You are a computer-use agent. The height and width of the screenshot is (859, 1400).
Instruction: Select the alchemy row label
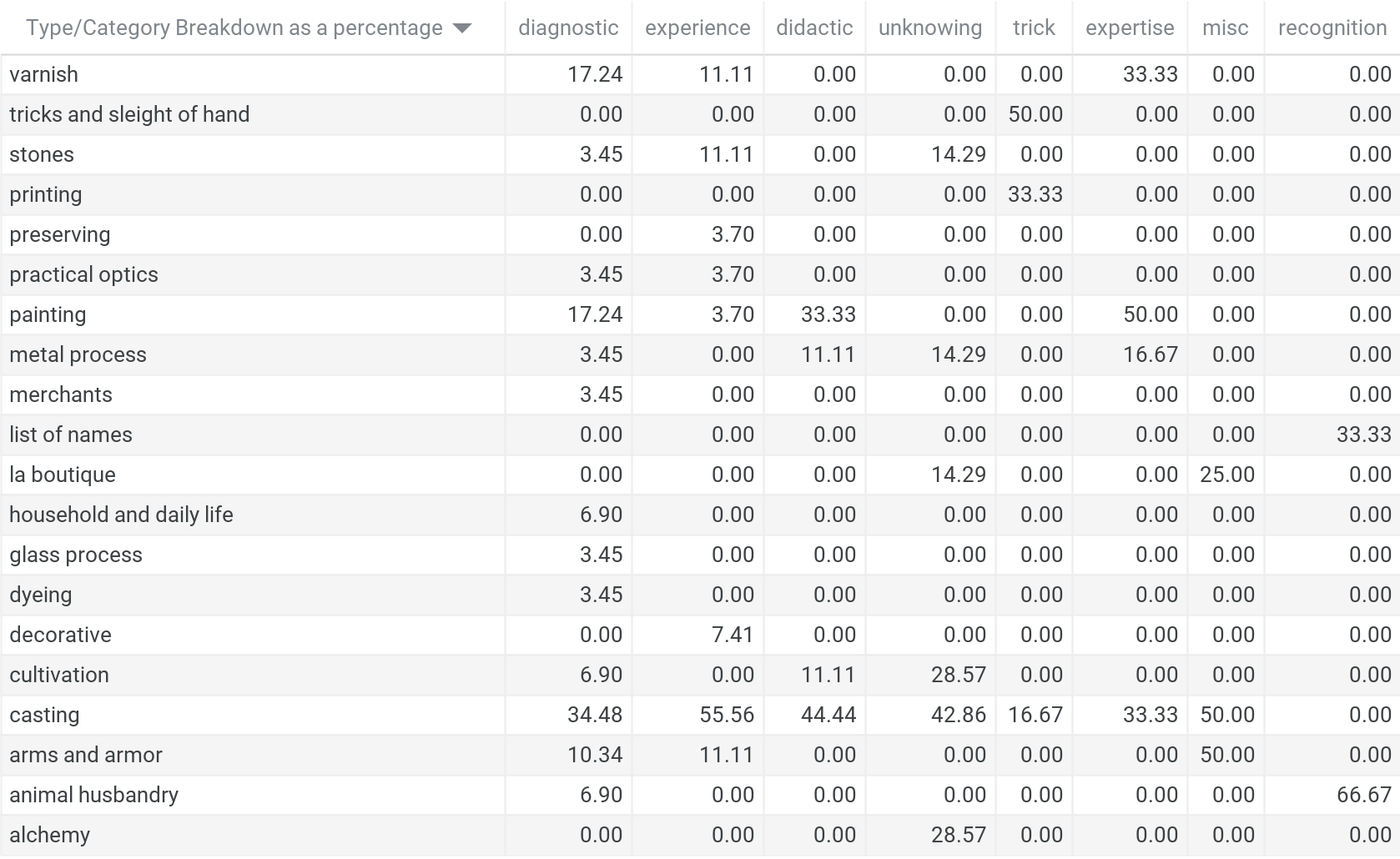coord(49,835)
